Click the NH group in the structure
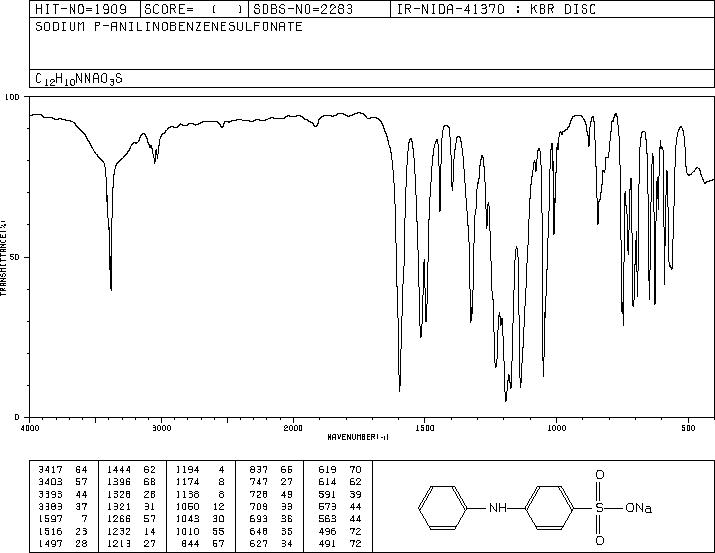 [497, 507]
